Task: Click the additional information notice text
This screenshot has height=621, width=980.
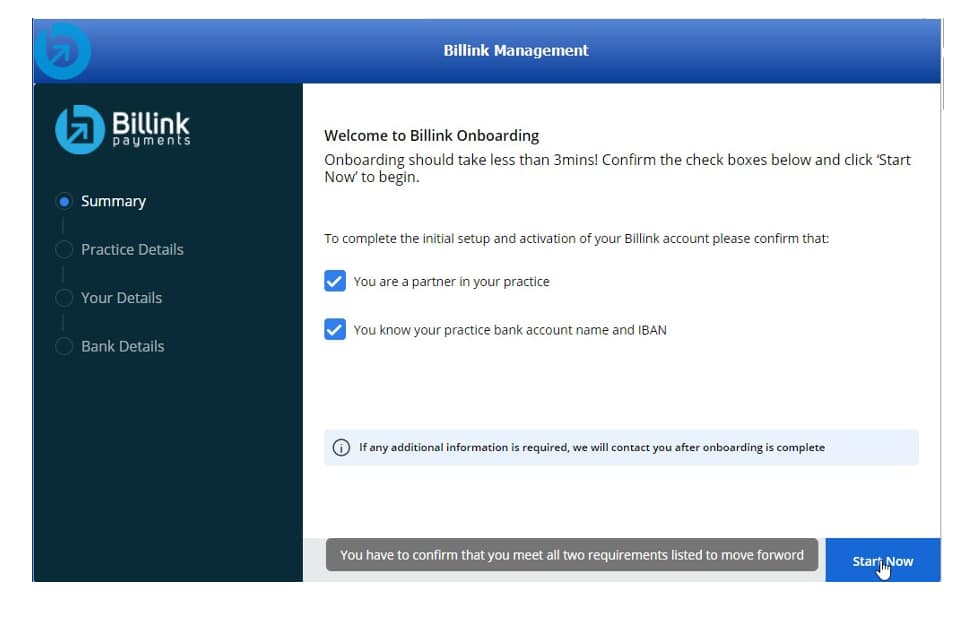Action: pos(592,448)
